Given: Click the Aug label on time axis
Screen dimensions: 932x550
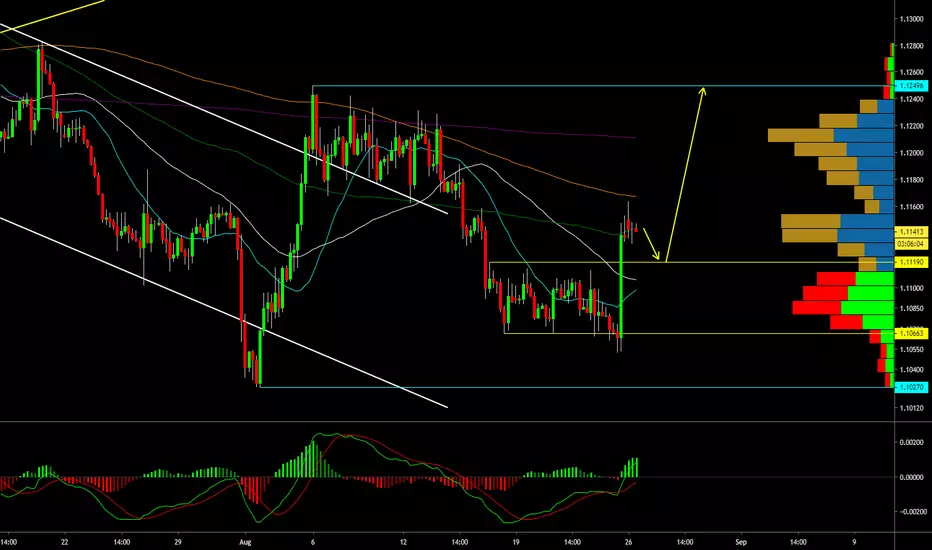Looking at the screenshot, I should [245, 542].
